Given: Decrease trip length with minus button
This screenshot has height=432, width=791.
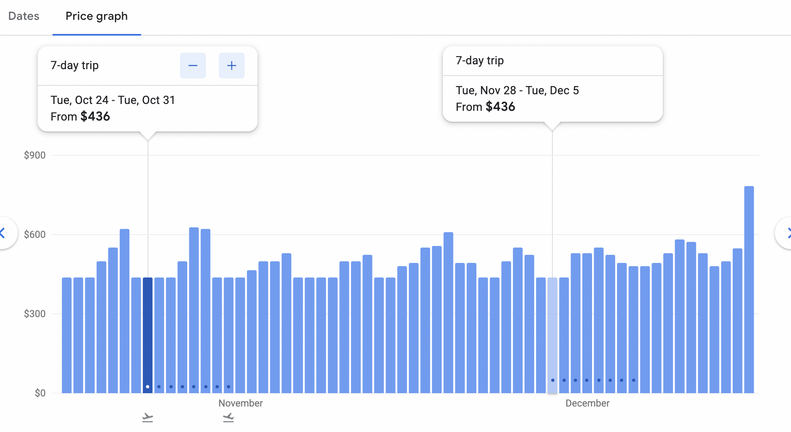Looking at the screenshot, I should [x=193, y=65].
